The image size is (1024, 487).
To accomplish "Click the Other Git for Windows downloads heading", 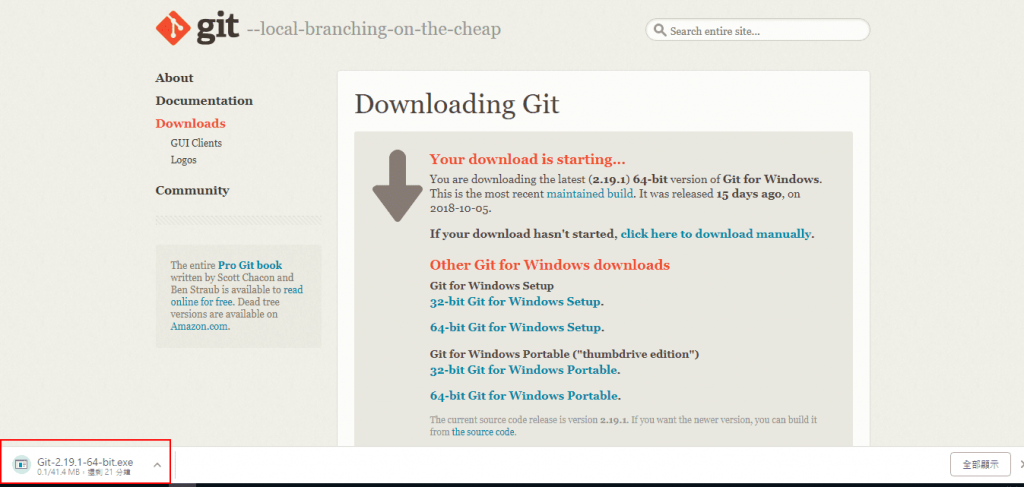I will pyautogui.click(x=550, y=265).
